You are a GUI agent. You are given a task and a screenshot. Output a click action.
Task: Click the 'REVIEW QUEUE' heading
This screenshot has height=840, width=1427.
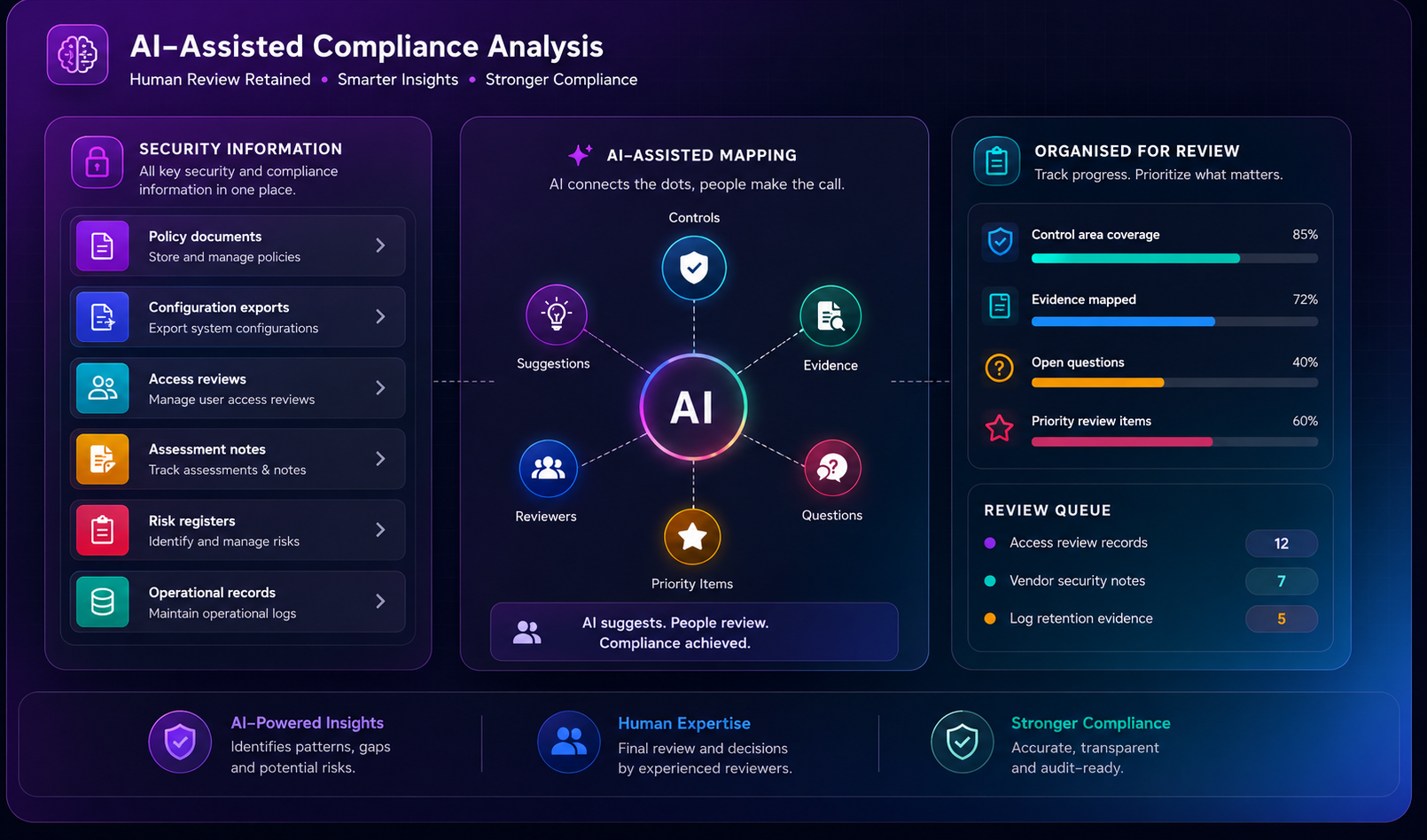point(1048,510)
